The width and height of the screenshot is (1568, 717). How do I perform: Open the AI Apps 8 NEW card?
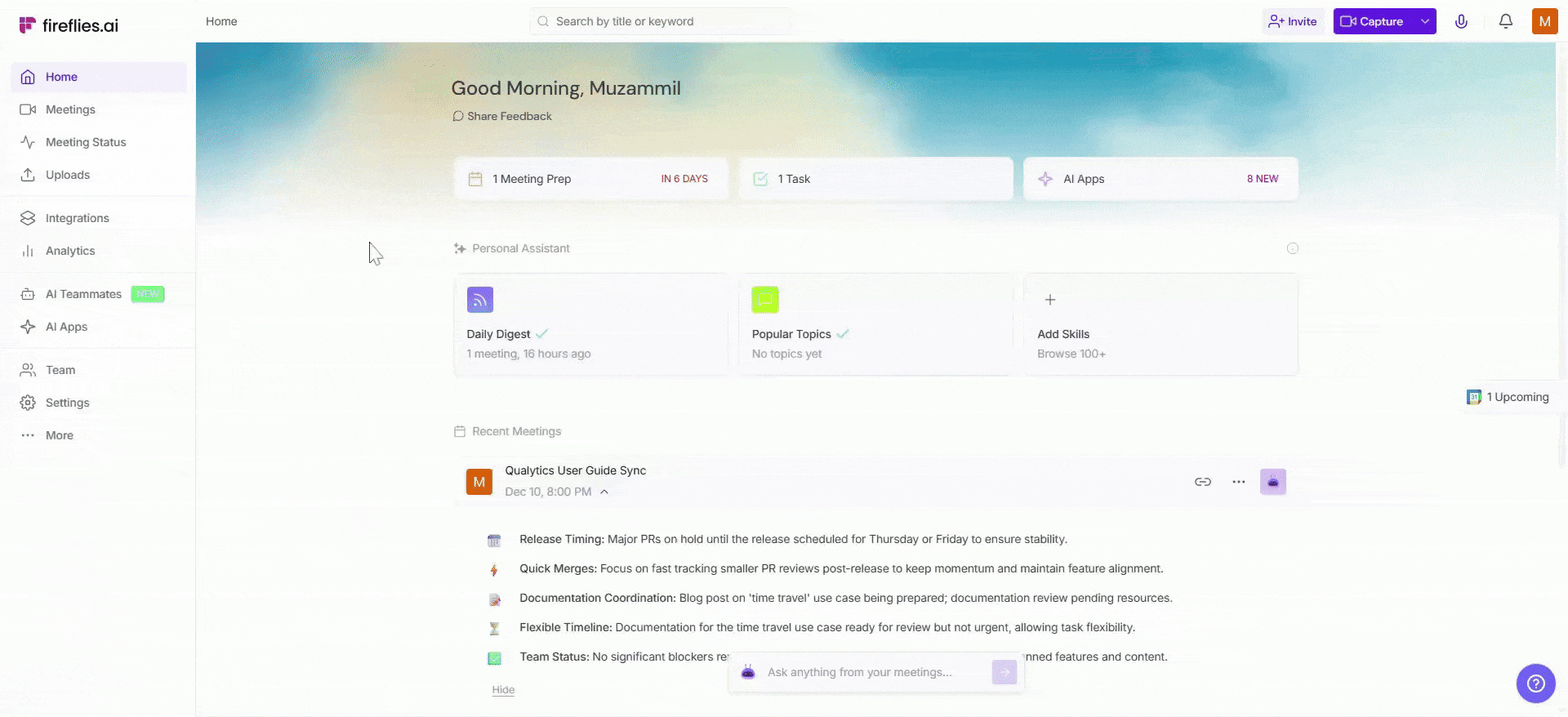(1160, 179)
